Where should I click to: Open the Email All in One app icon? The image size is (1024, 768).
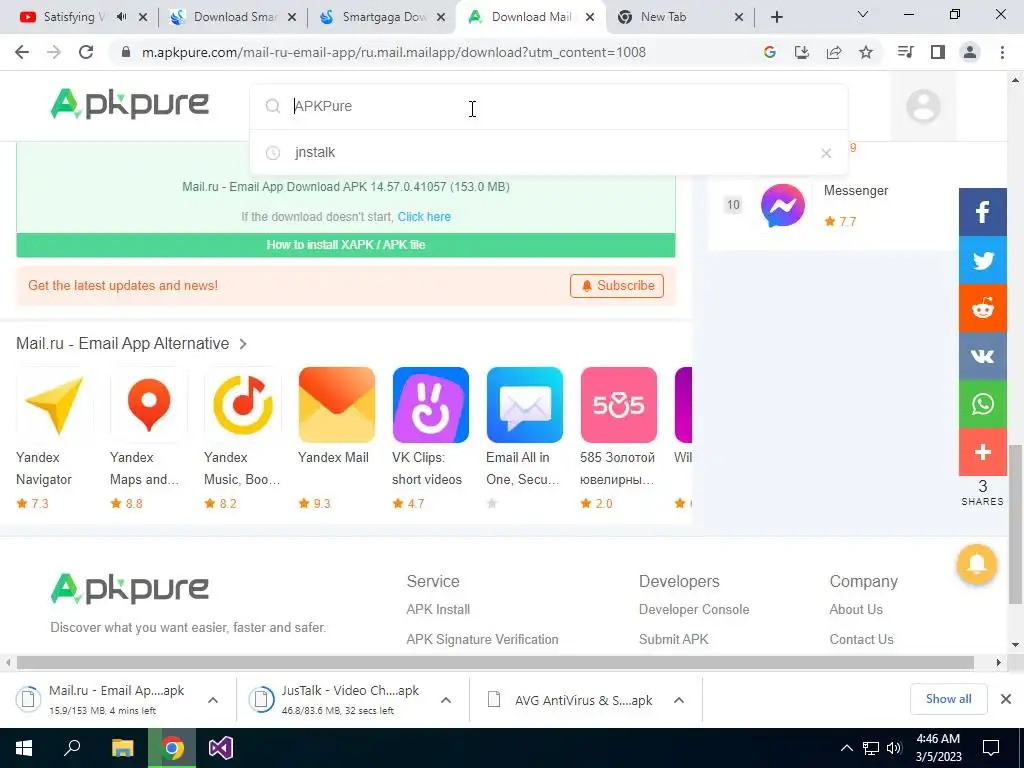coord(524,405)
